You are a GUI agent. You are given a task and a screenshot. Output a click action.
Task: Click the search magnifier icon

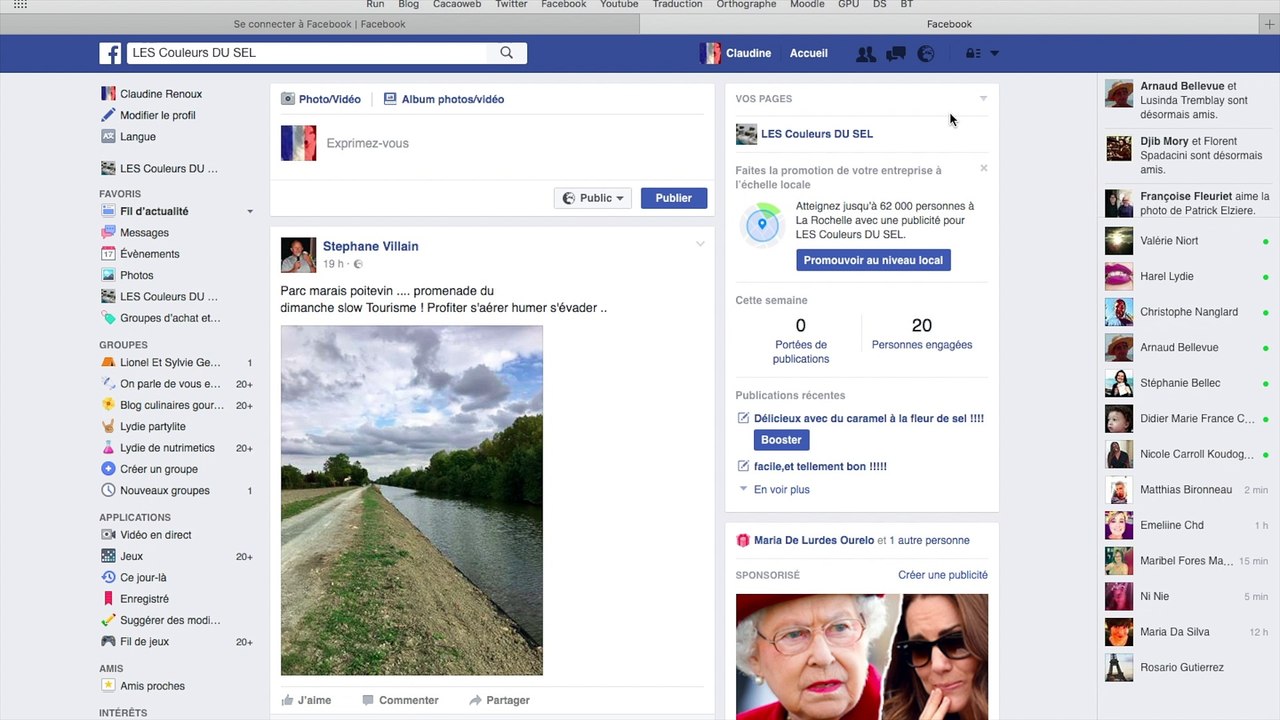click(x=506, y=53)
